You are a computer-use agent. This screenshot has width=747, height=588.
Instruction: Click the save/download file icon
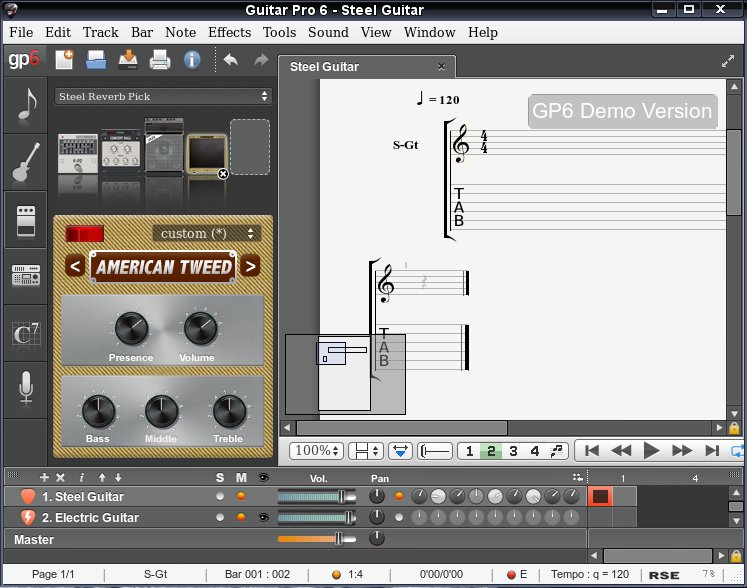(128, 60)
